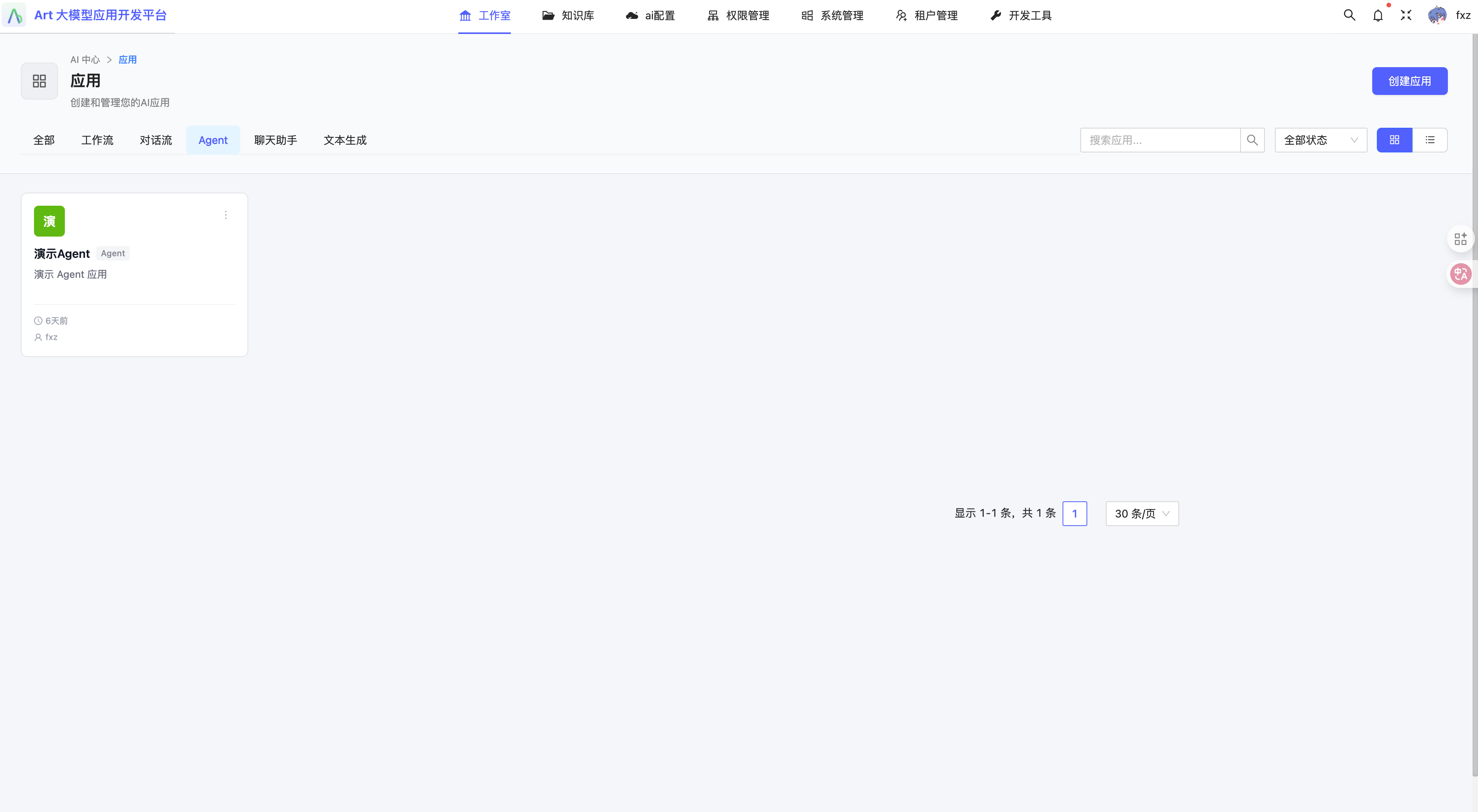Click pagination page 1 button
This screenshot has height=812, width=1478.
pyautogui.click(x=1074, y=514)
